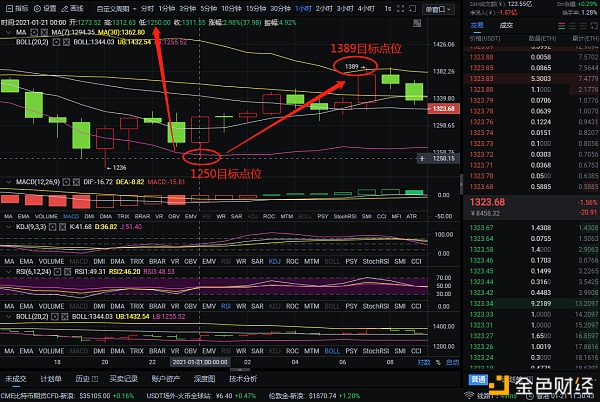The height and width of the screenshot is (402, 600).
Task: Select the 1分钟 interval
Action: [x=167, y=8]
